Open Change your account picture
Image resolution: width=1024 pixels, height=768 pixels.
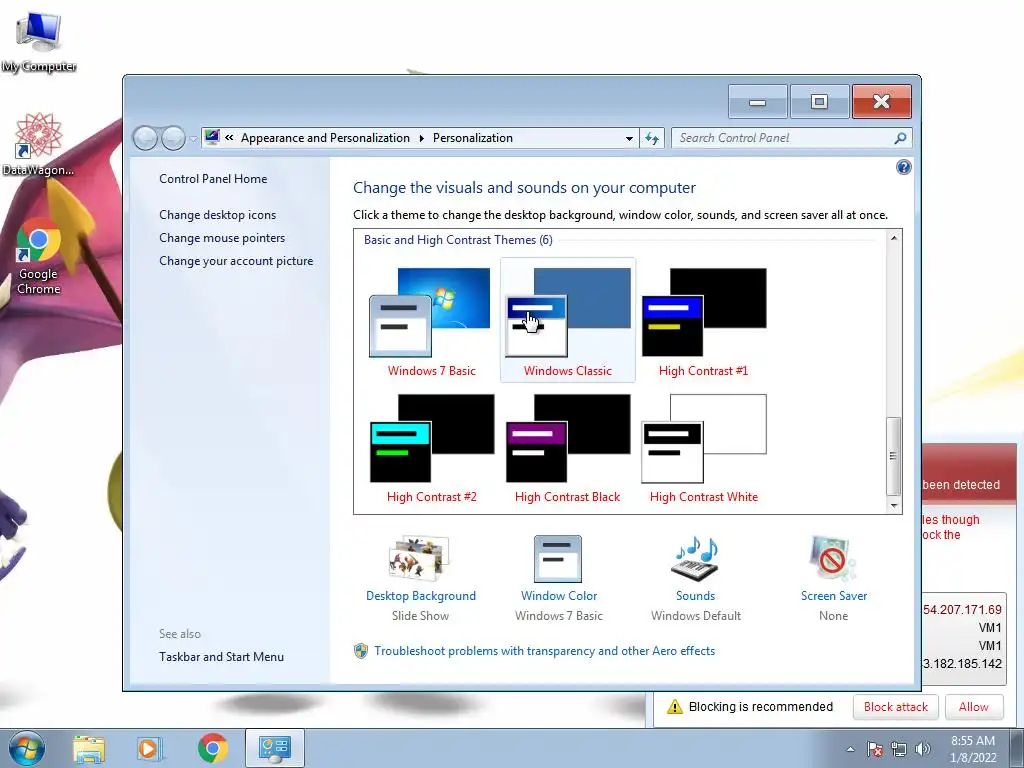(236, 261)
